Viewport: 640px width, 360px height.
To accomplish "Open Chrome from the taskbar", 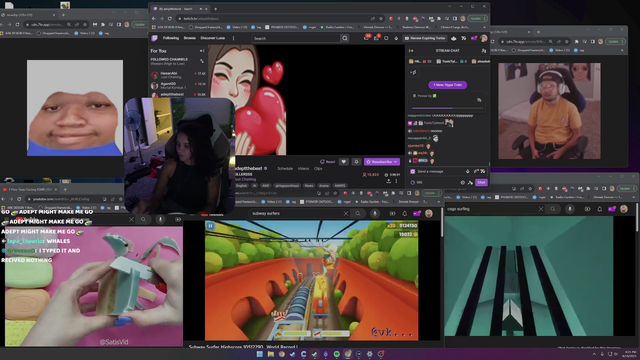I will click(x=282, y=354).
